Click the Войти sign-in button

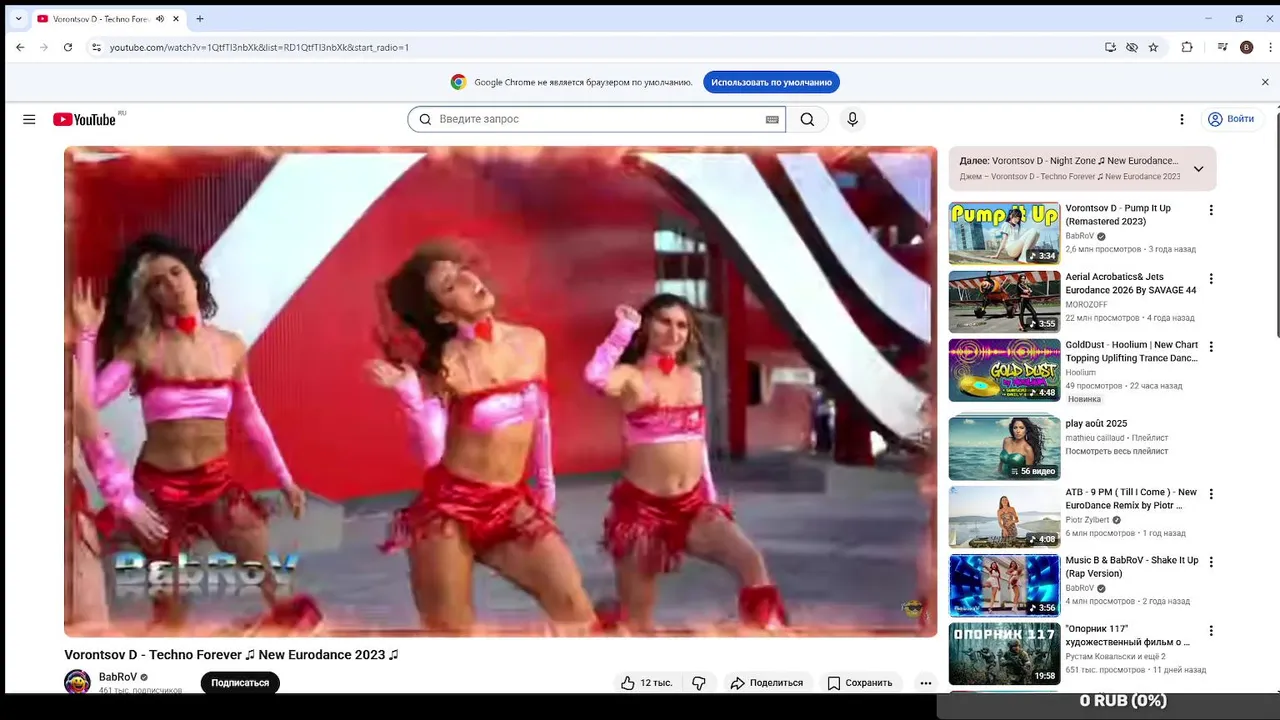point(1231,119)
